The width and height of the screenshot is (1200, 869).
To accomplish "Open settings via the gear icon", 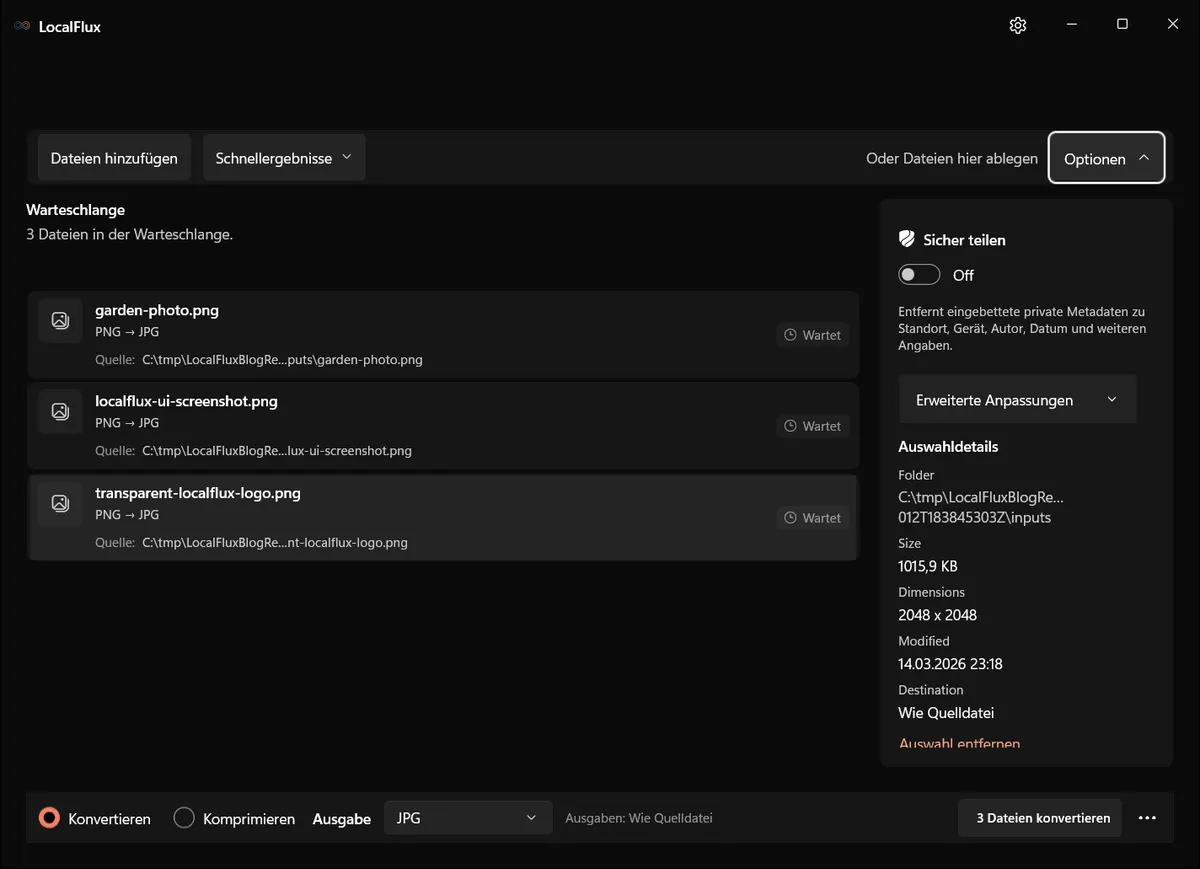I will pos(1018,25).
